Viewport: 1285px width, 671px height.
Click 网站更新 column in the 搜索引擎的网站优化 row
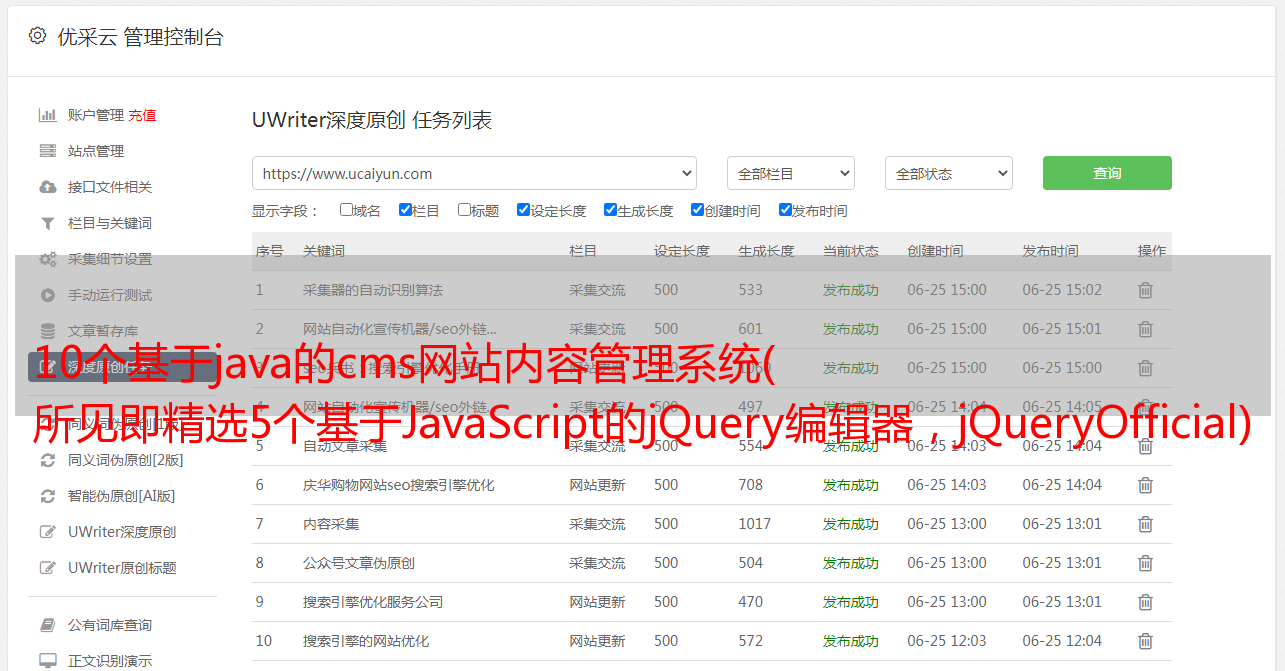click(598, 641)
